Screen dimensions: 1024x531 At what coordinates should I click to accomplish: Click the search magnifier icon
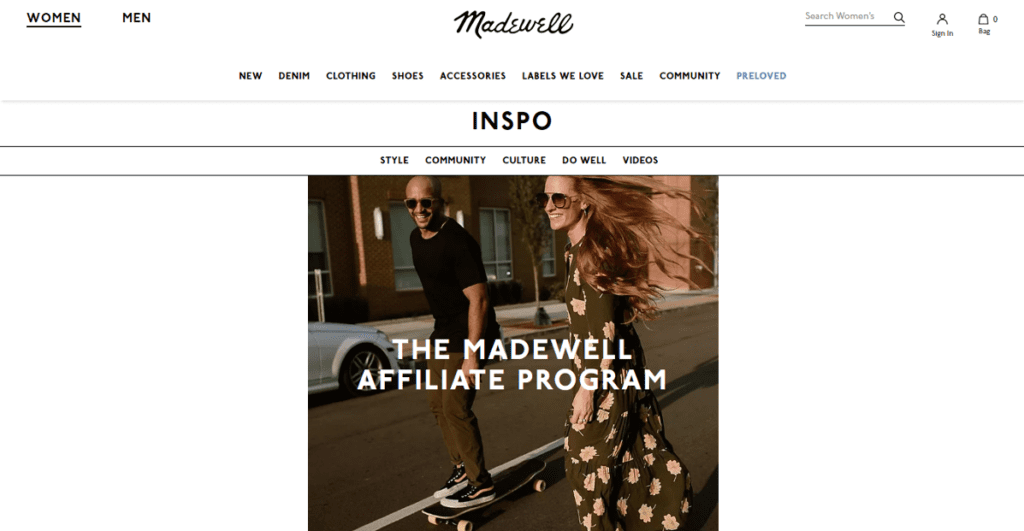(899, 18)
